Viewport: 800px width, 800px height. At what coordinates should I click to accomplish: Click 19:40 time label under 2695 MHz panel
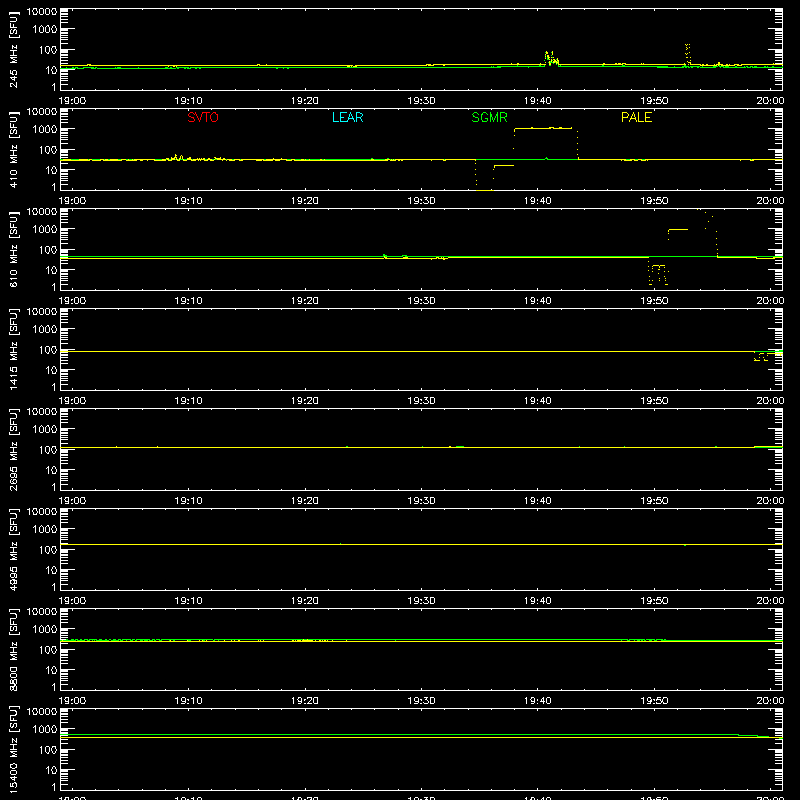click(x=537, y=501)
